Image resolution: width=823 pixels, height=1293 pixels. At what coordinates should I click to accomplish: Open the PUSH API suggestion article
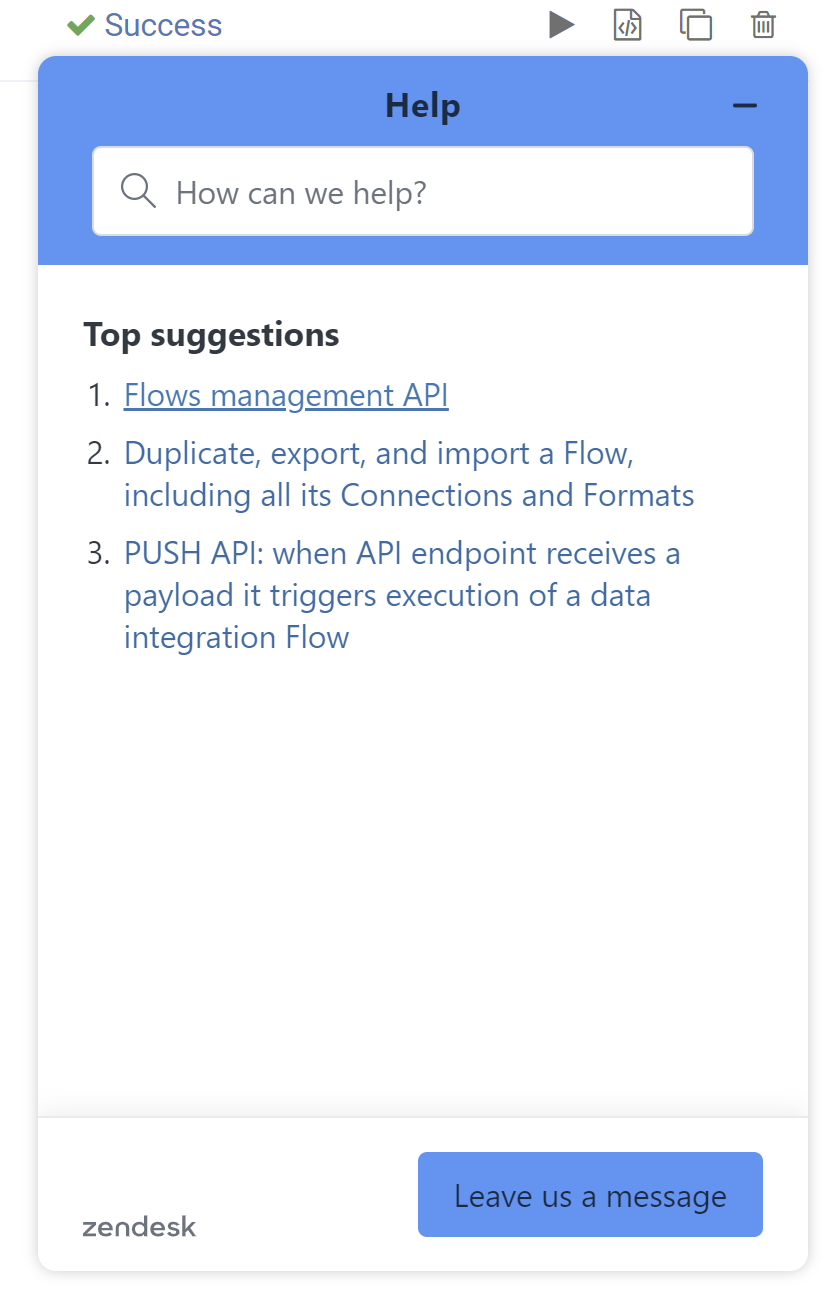402,594
